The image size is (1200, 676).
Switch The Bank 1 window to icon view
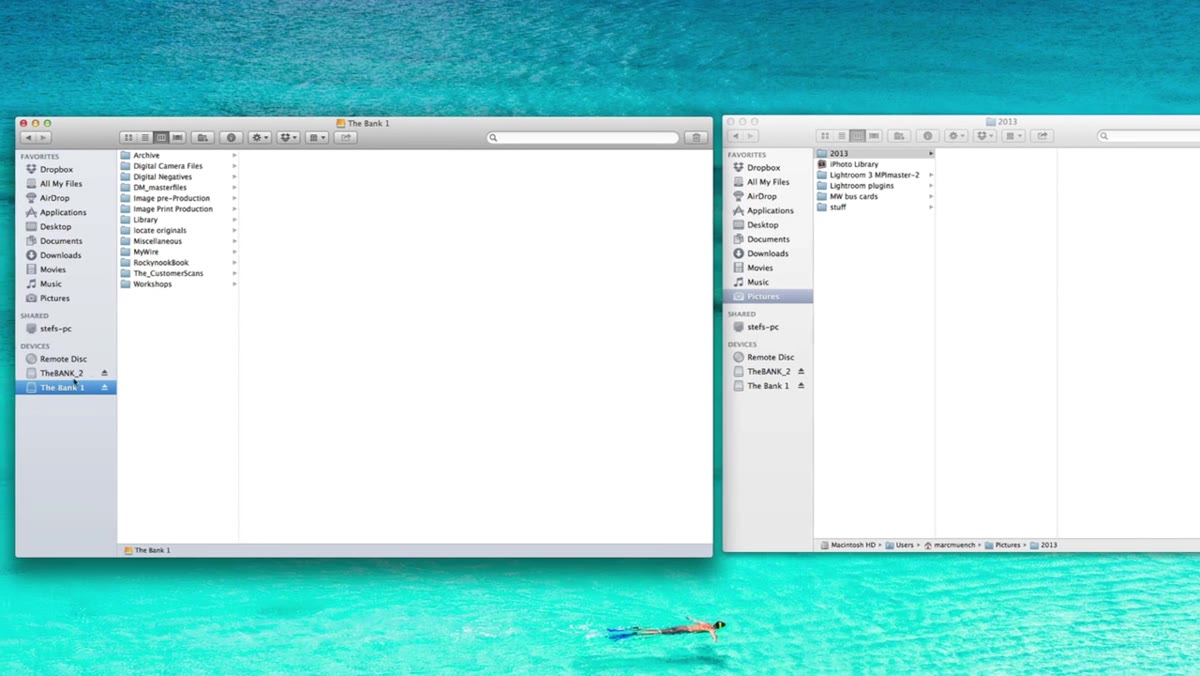(x=128, y=138)
